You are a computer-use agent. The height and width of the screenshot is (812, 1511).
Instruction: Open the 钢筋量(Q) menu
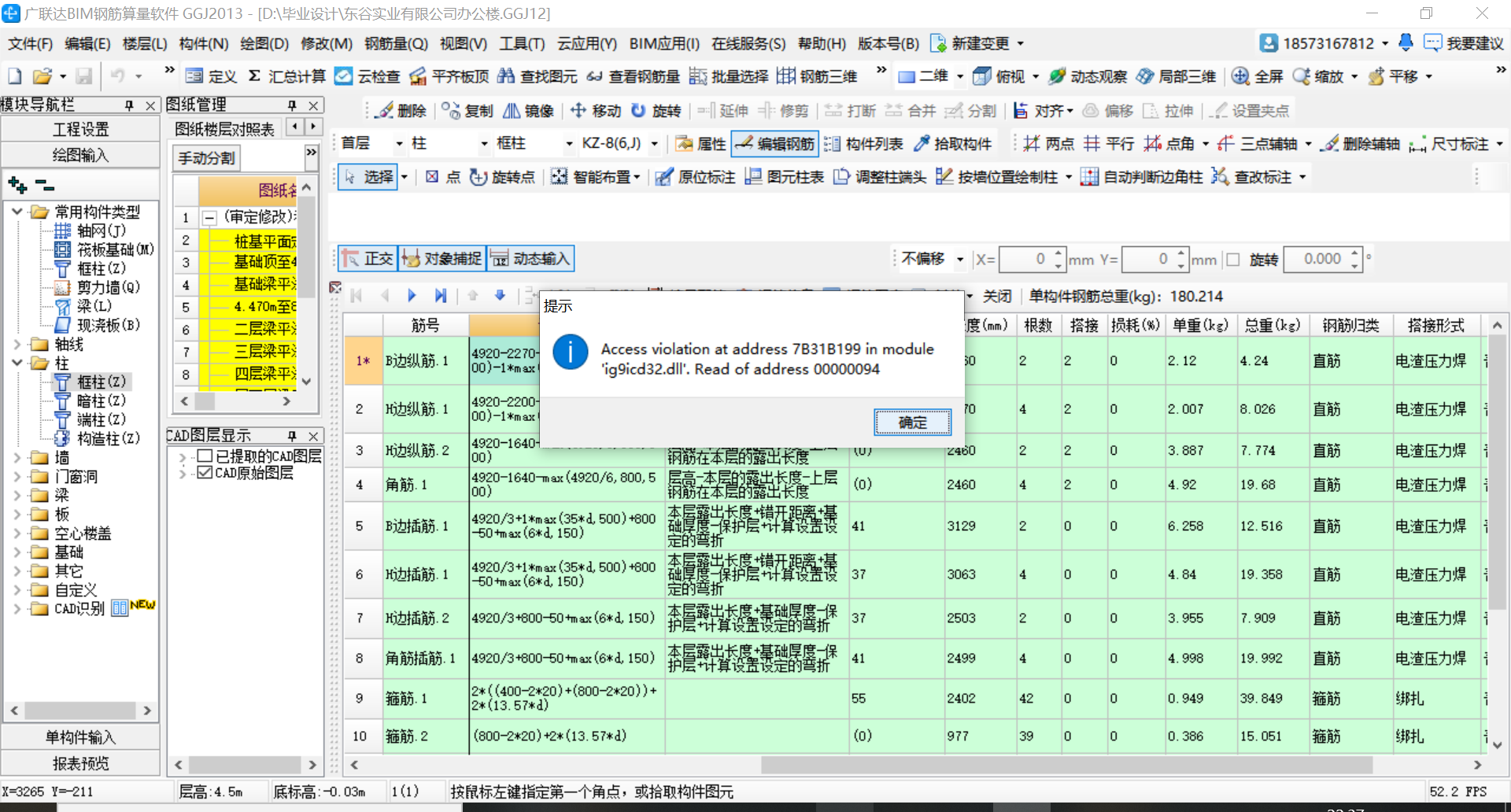[396, 43]
